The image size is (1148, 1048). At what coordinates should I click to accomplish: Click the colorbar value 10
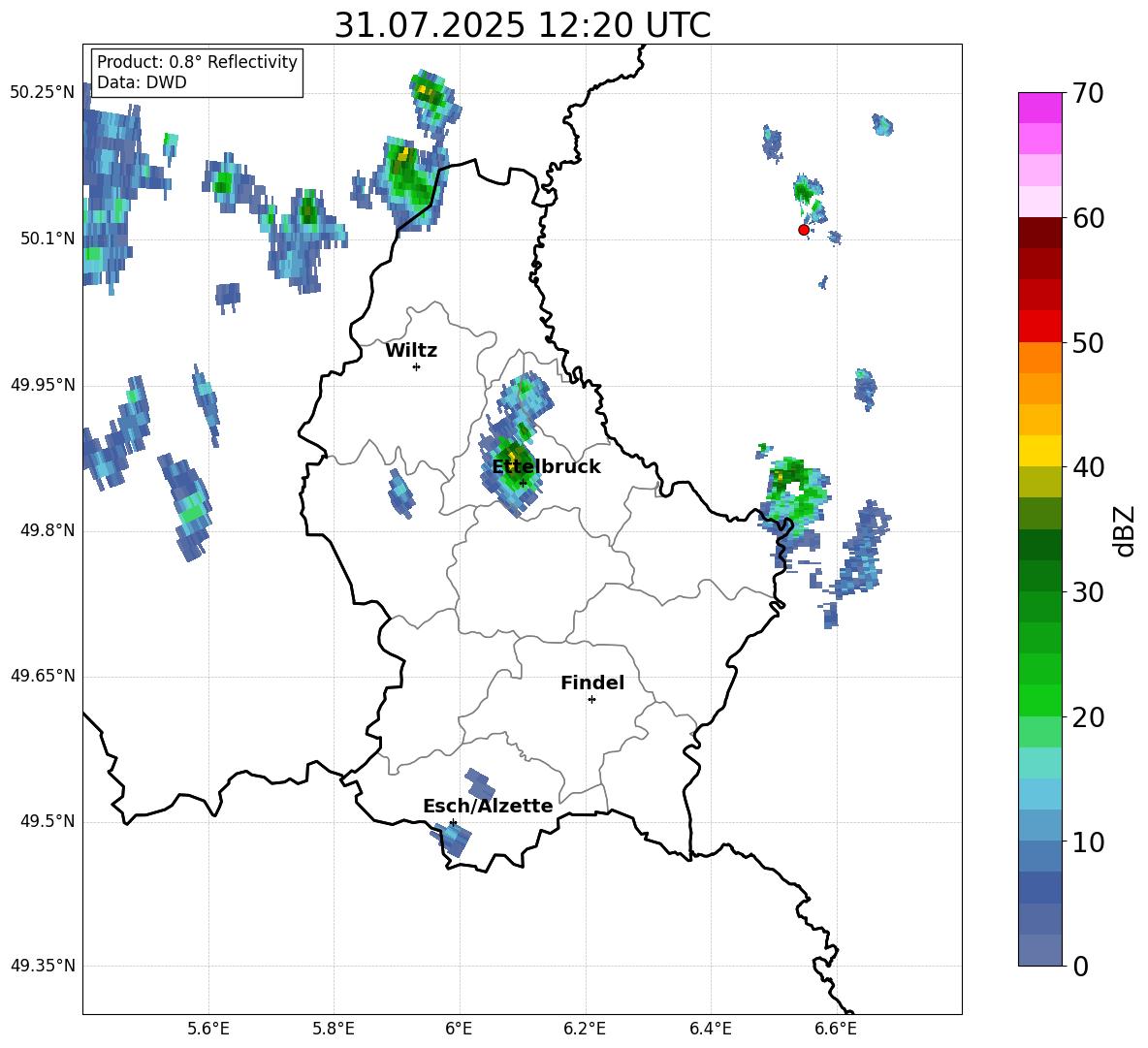1088,842
